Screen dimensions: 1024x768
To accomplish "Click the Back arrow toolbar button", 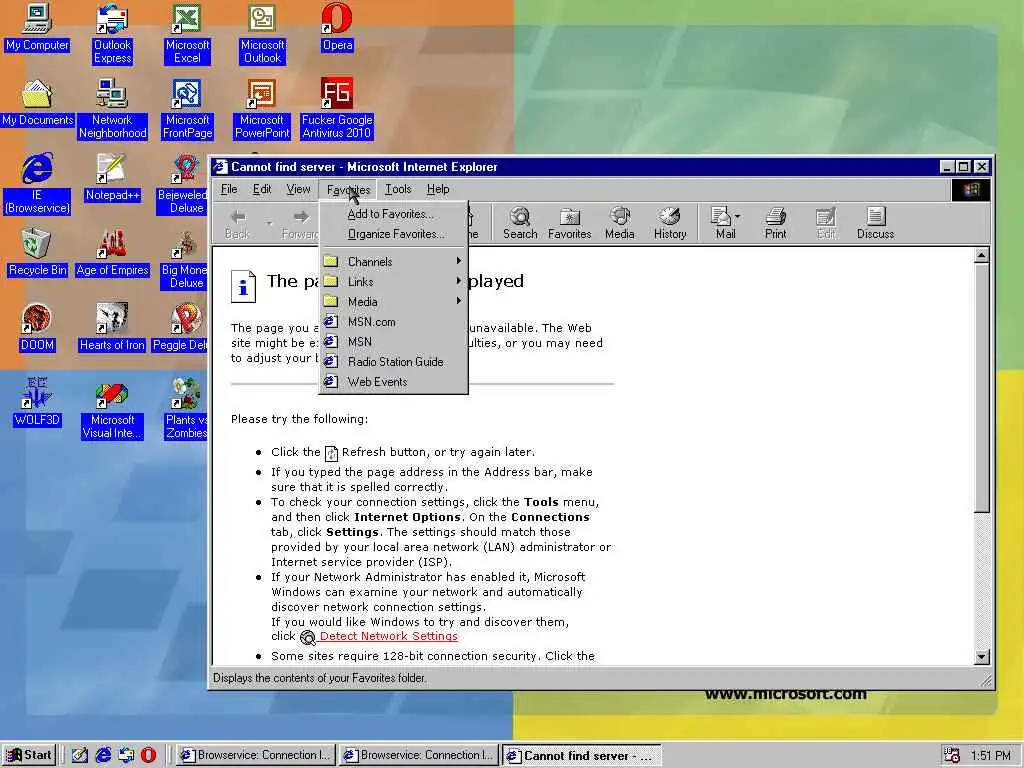I will click(238, 223).
